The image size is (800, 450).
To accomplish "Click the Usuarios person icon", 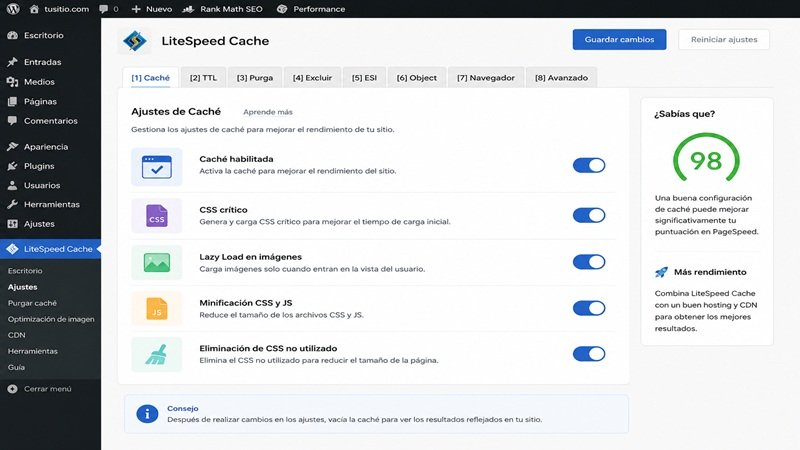I will point(13,185).
